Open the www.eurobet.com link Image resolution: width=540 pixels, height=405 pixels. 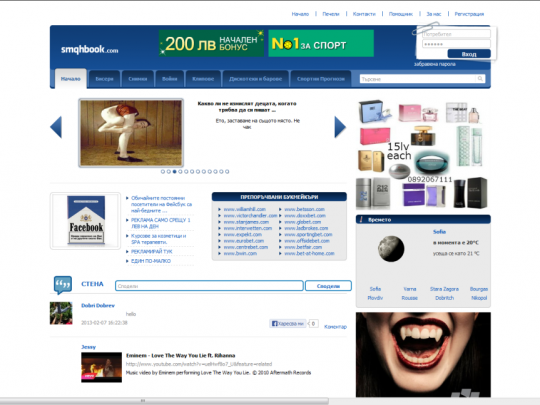[243, 241]
